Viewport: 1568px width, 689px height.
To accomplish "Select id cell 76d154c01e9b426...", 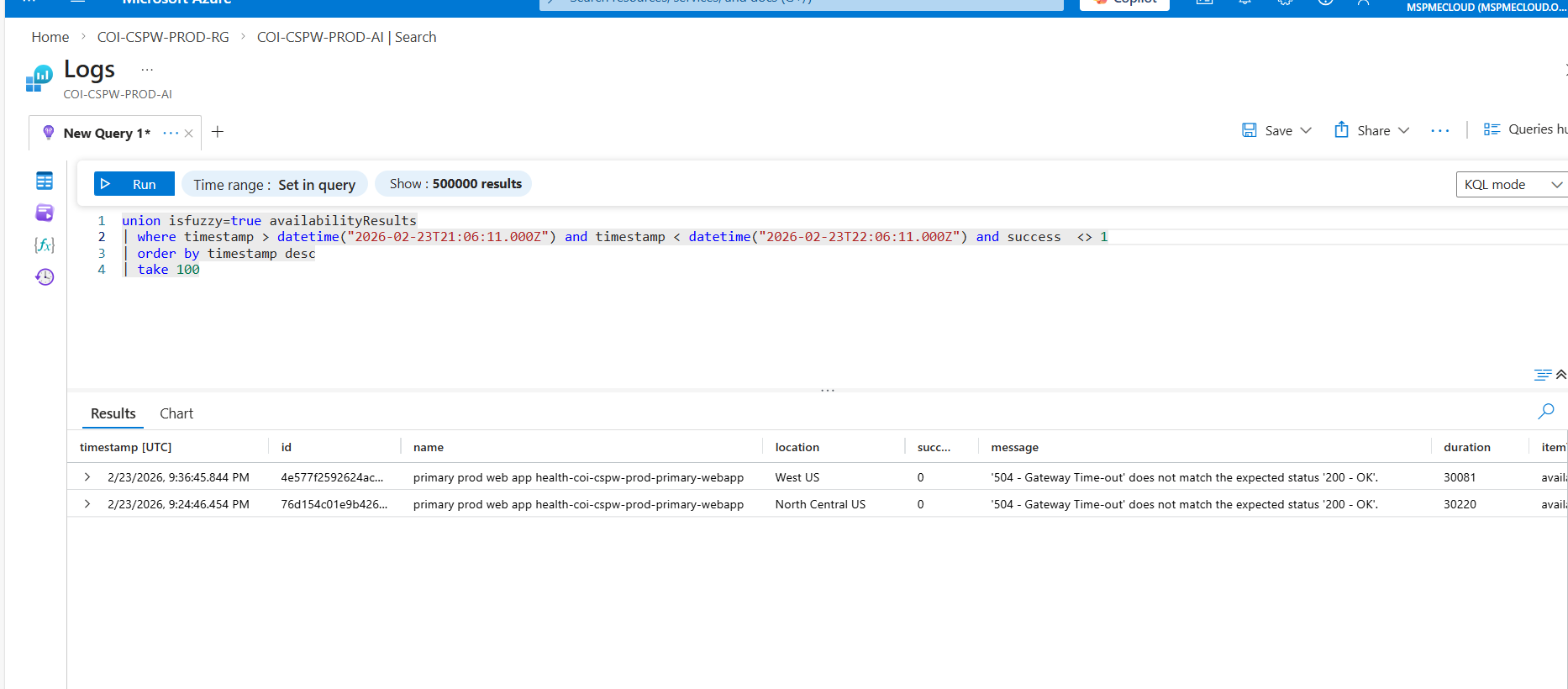I will (x=334, y=504).
